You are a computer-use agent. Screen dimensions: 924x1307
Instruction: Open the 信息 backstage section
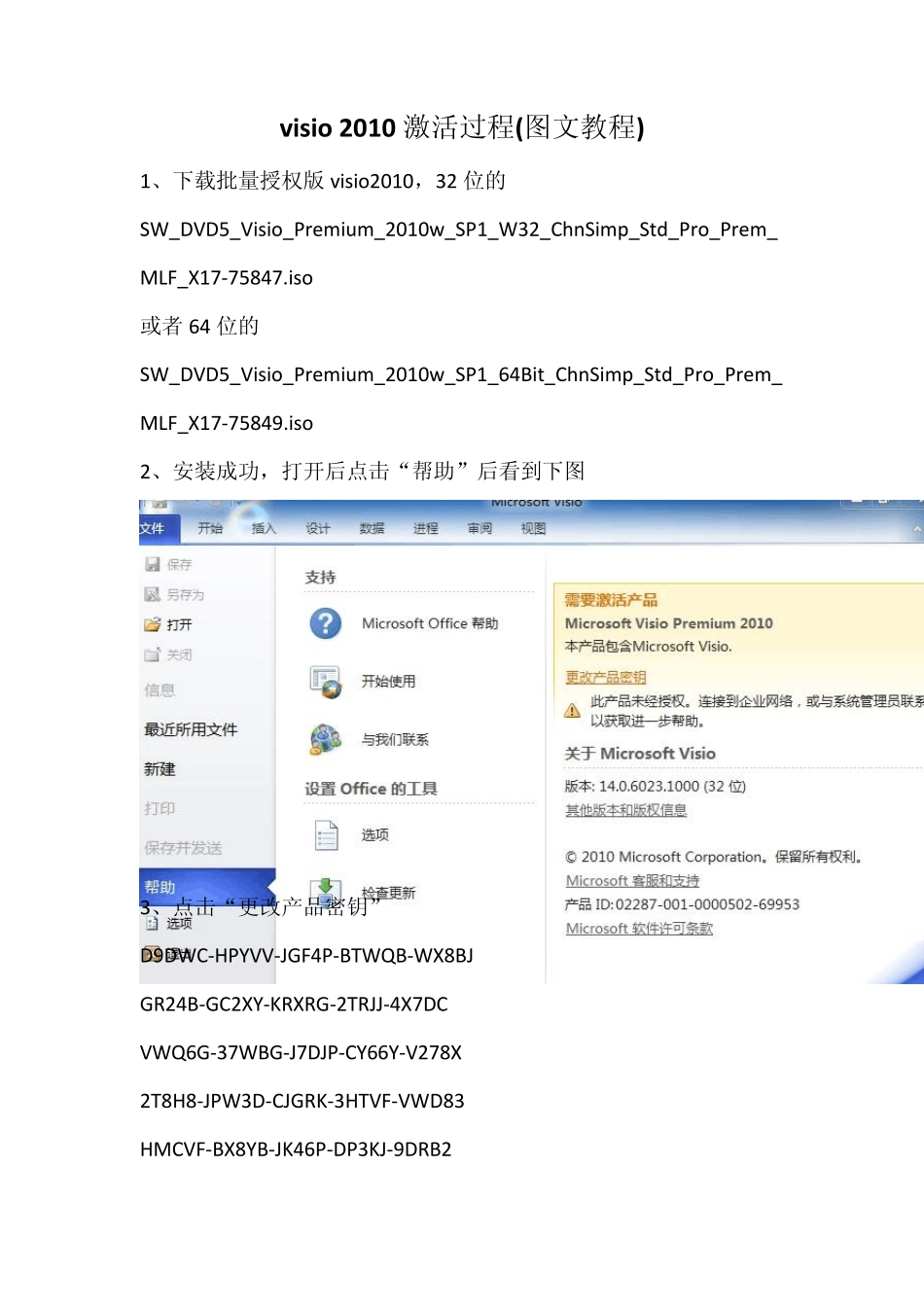pos(160,690)
